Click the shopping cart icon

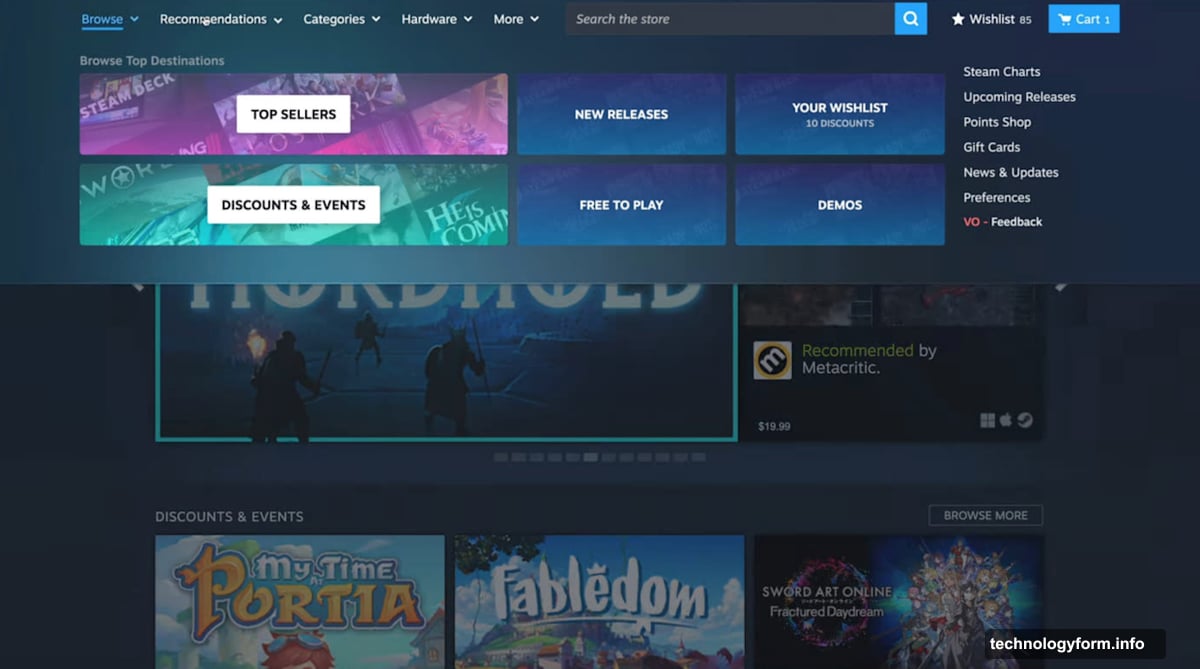(1063, 19)
